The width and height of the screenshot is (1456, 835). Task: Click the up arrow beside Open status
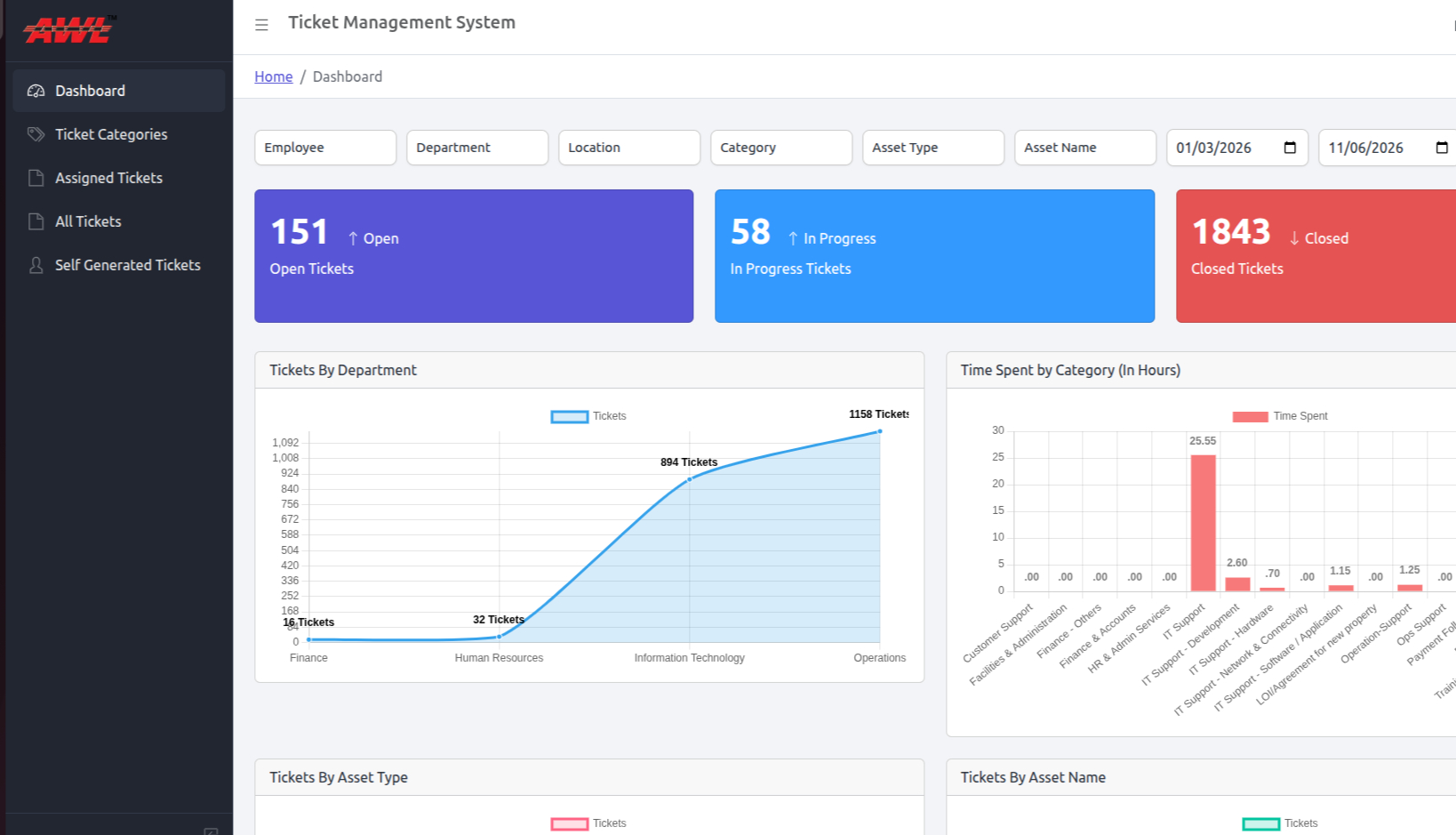pyautogui.click(x=353, y=238)
